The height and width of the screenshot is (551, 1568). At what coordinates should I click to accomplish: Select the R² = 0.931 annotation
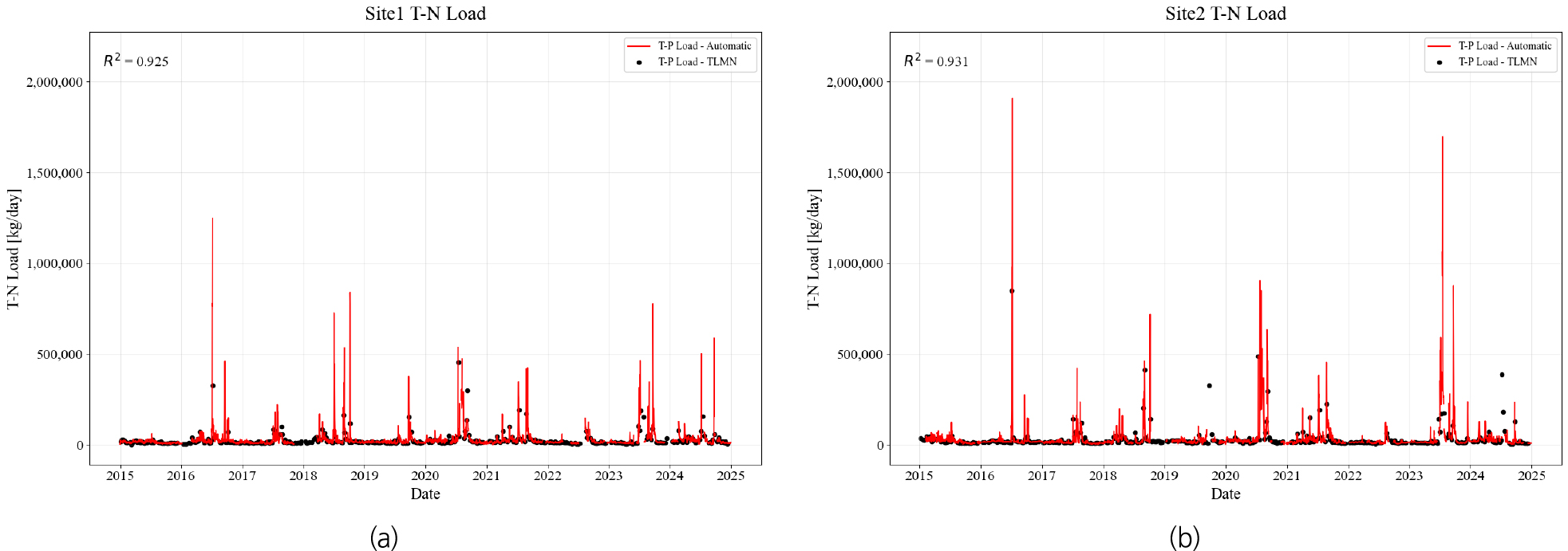click(x=936, y=61)
